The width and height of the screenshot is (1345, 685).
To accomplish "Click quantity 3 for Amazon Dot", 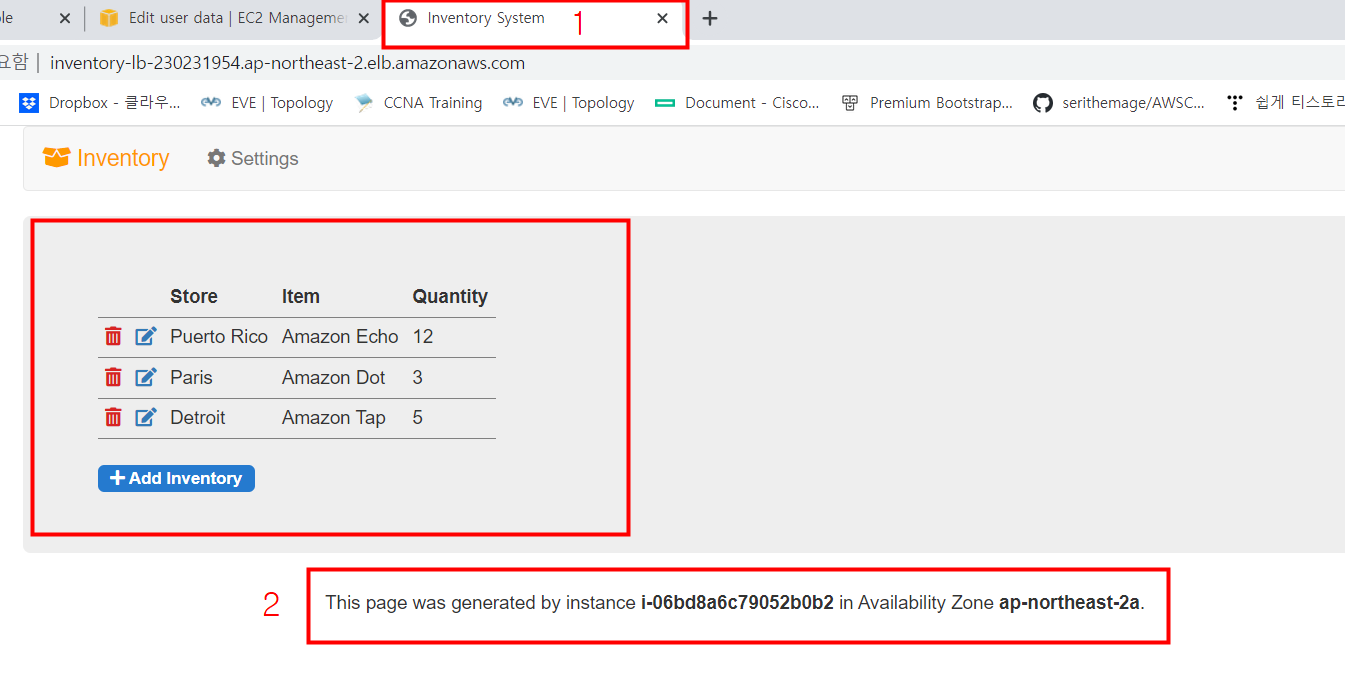I will coord(417,377).
